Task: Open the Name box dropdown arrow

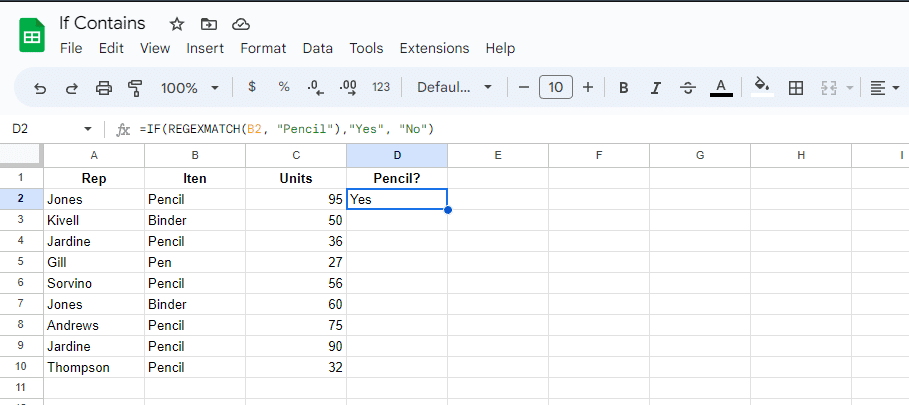Action: [88, 129]
